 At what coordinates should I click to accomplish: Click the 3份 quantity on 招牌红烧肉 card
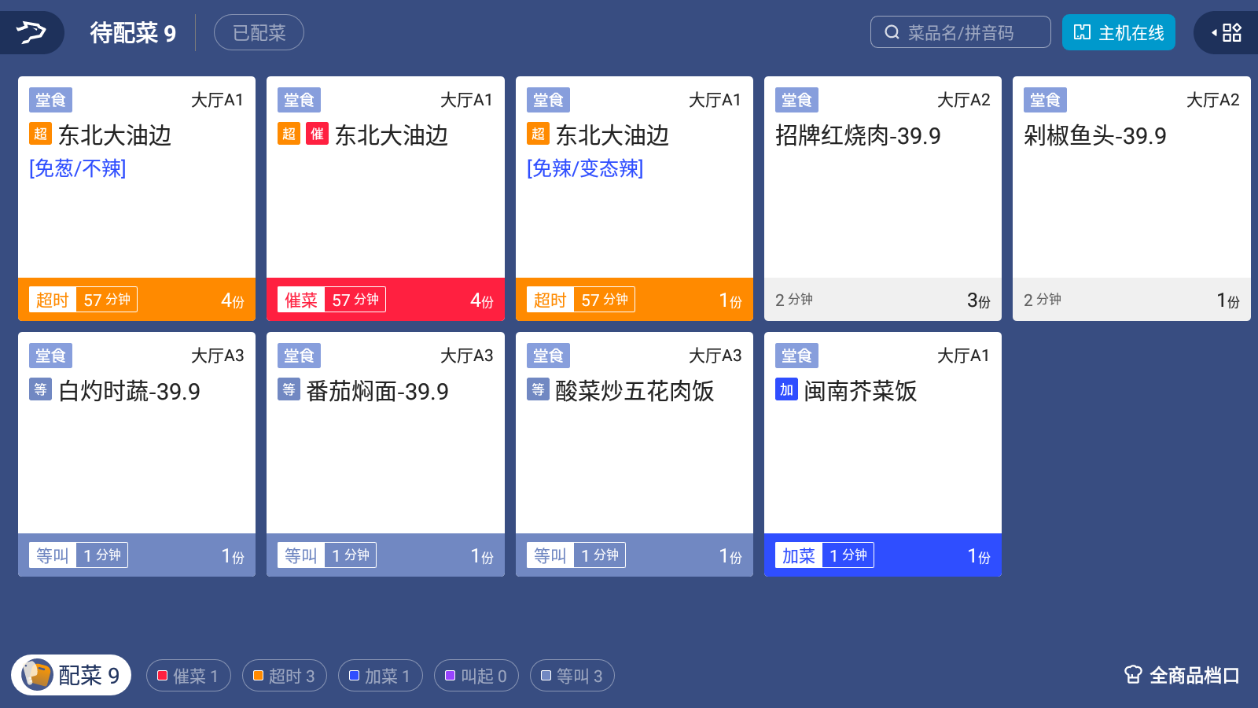click(978, 300)
